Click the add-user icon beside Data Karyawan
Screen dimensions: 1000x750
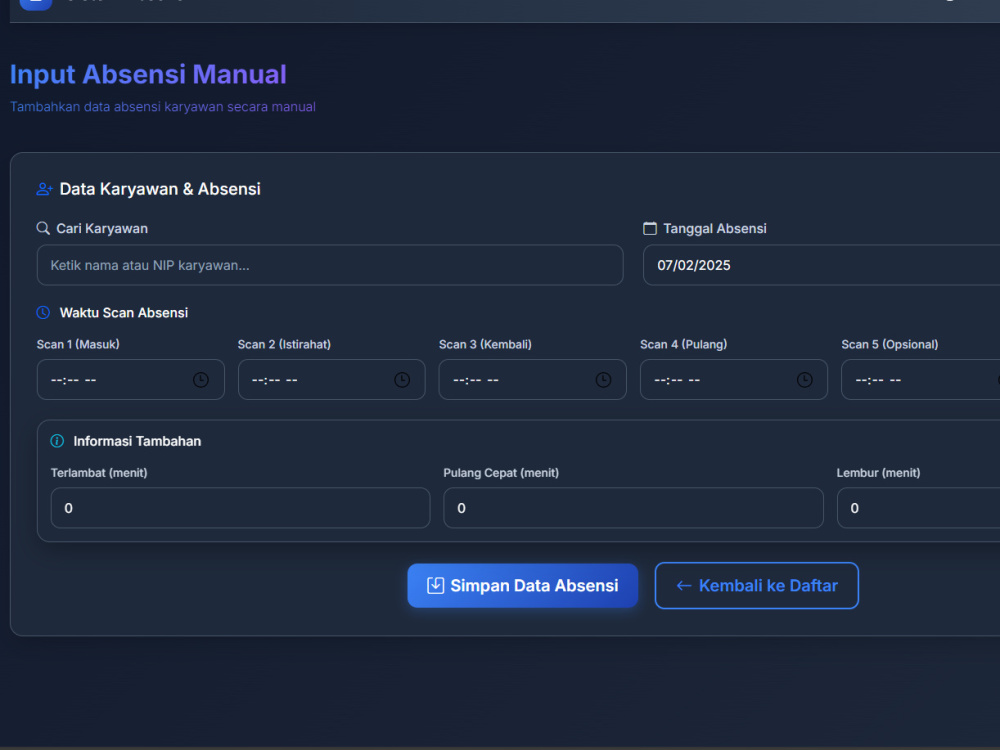[44, 189]
